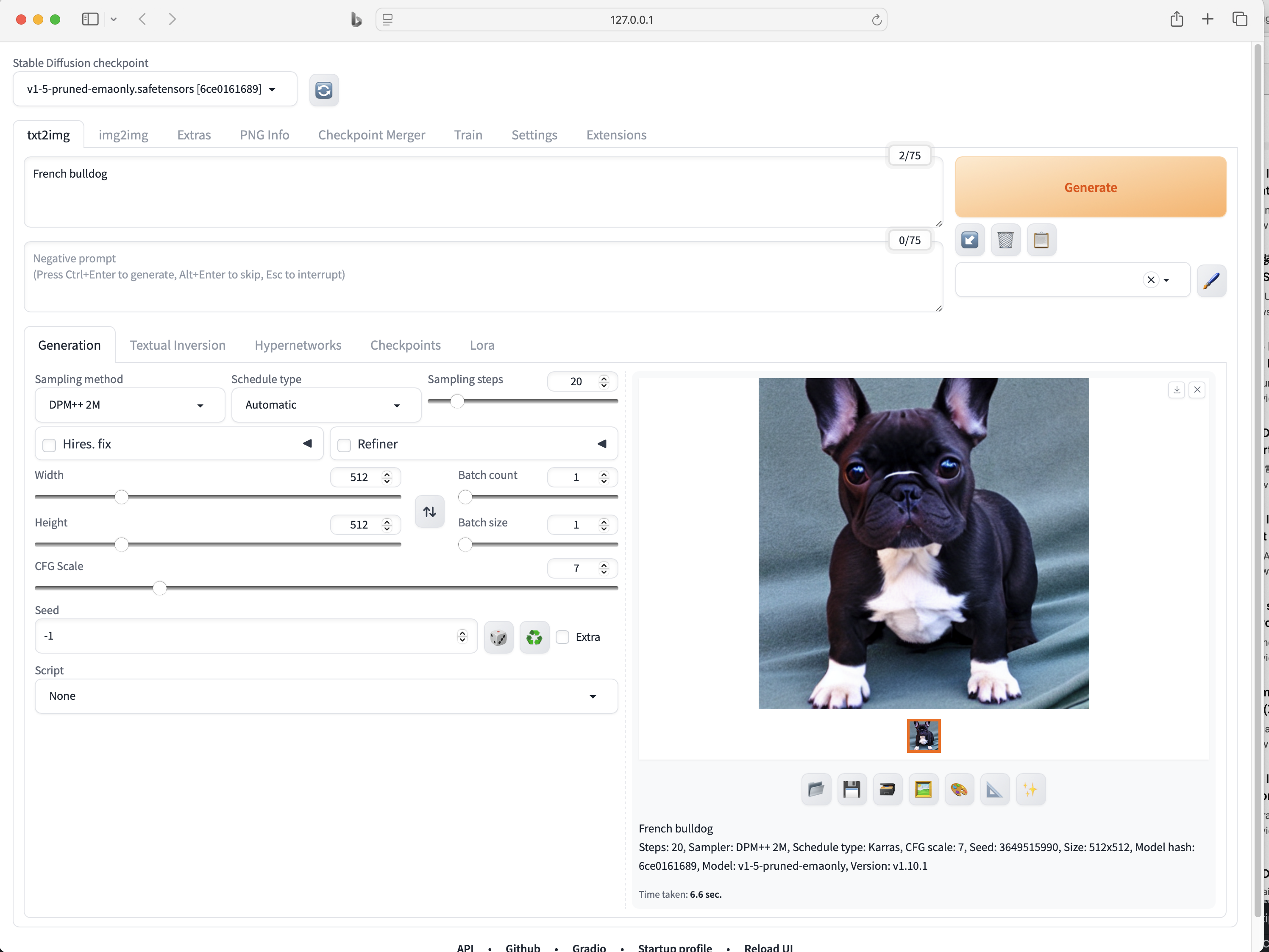Refresh the checkpoint list icon

click(x=323, y=90)
